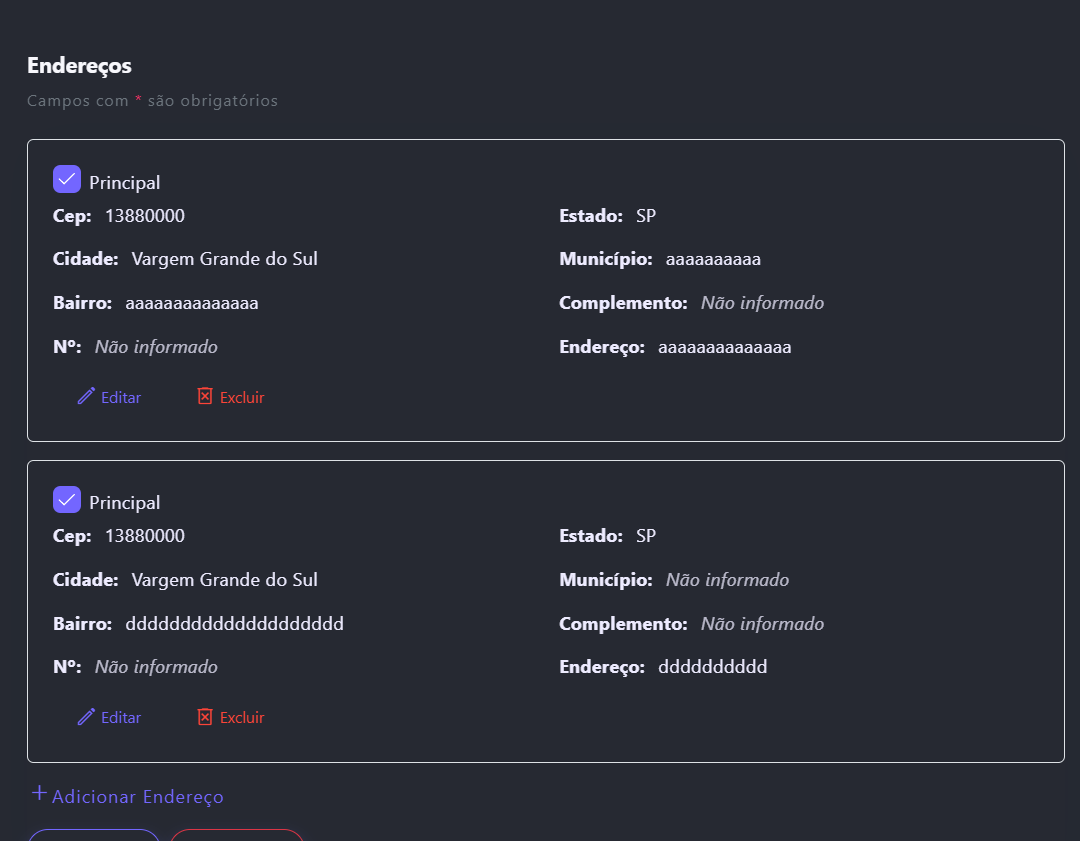Click Cidade value in the second address card
This screenshot has height=841, width=1080.
point(224,580)
